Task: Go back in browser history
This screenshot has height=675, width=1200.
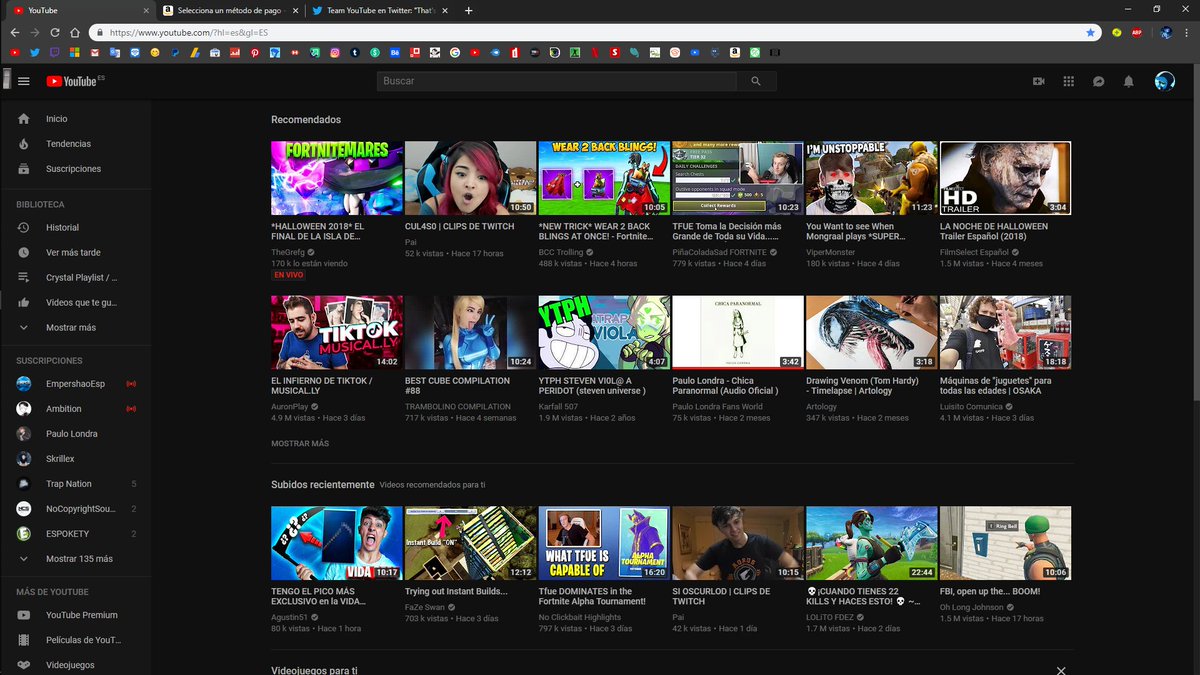Action: [15, 32]
